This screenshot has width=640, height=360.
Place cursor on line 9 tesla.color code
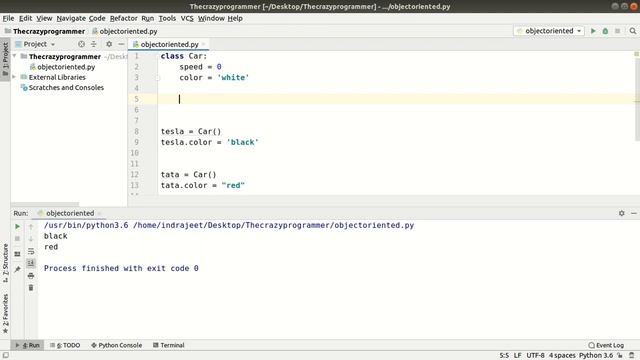(209, 142)
